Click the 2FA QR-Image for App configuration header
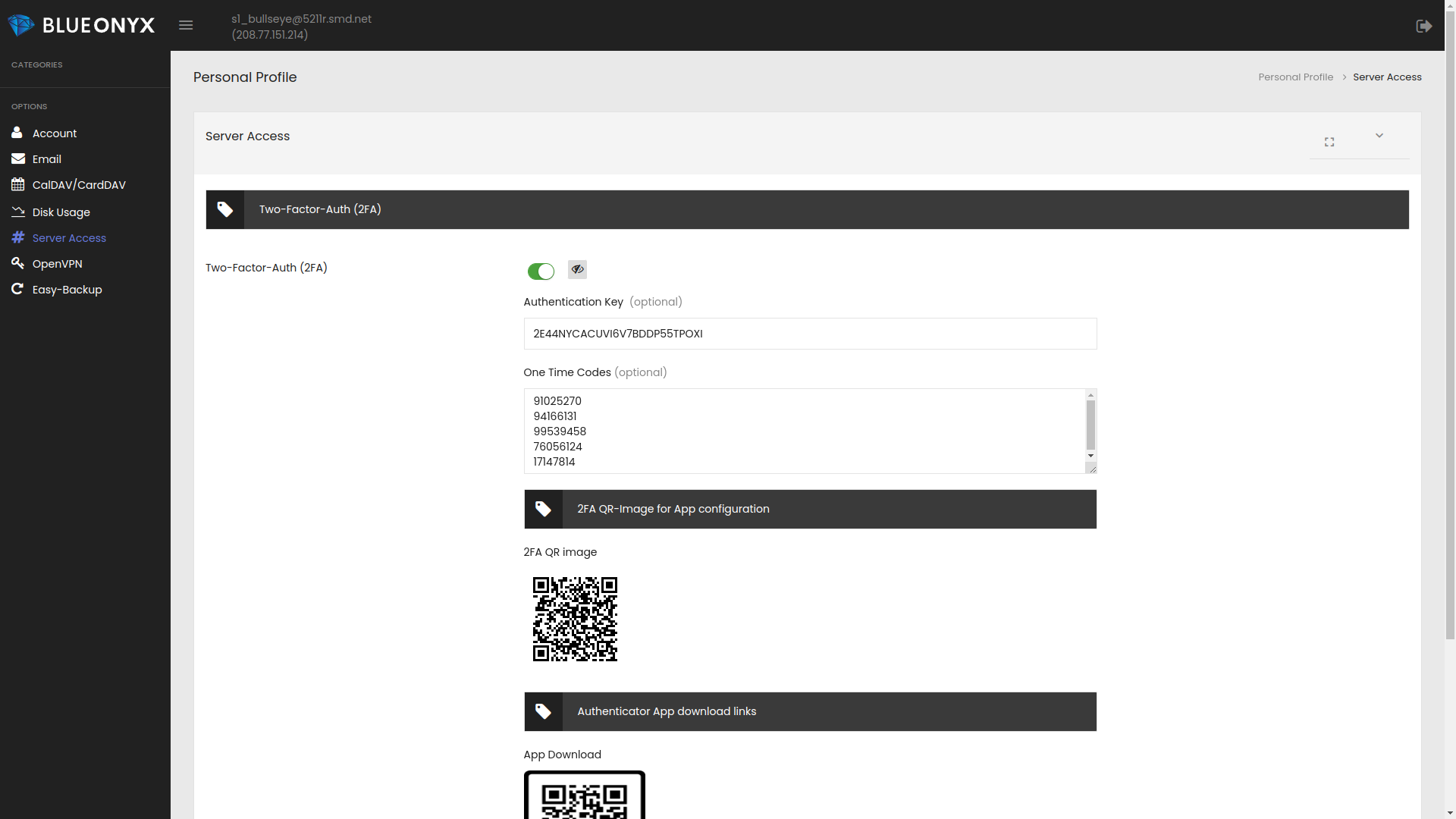The image size is (1456, 819). [810, 509]
